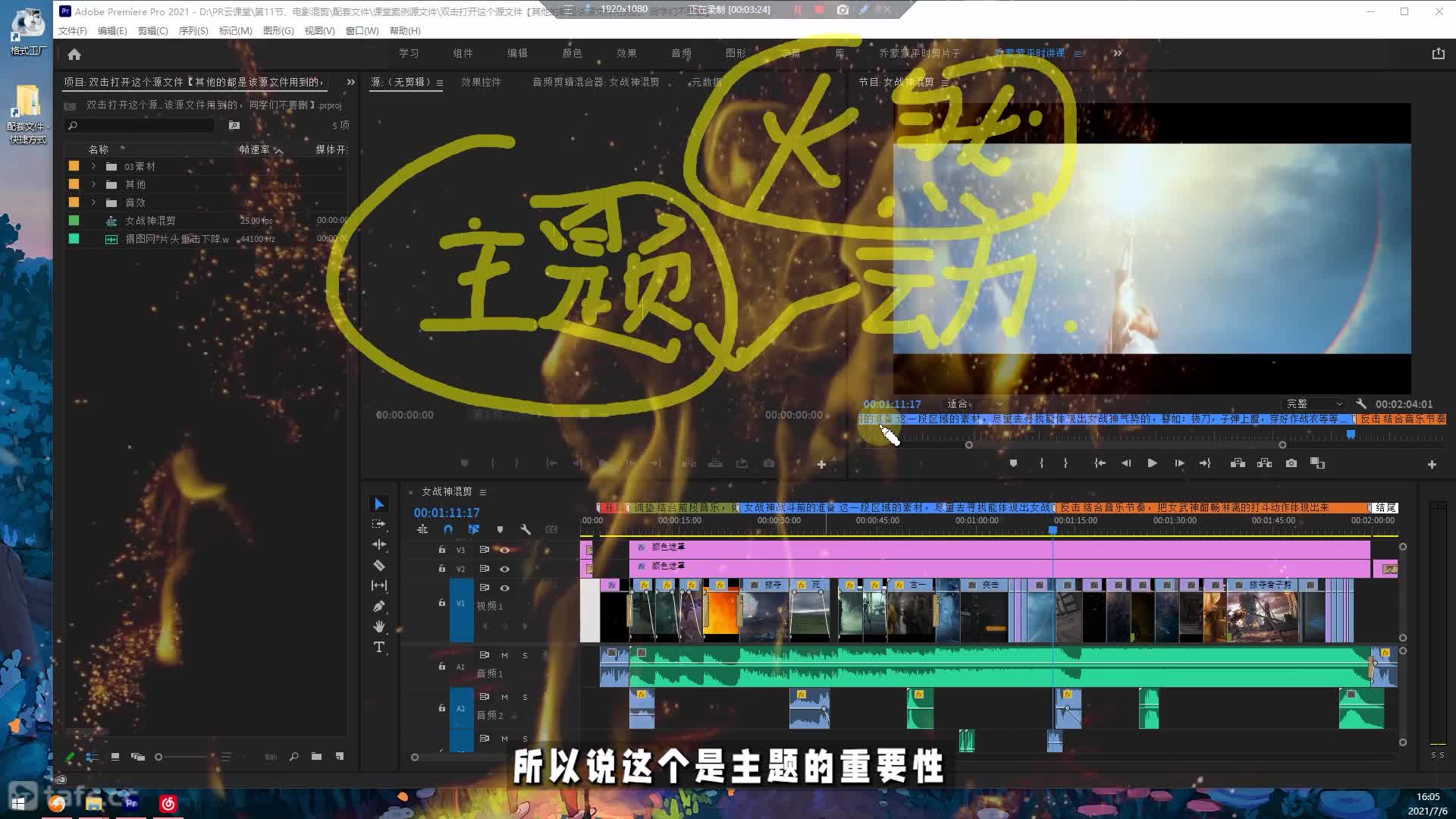Switch to the 颜色 workspace
Viewport: 1456px width, 819px height.
(x=572, y=53)
